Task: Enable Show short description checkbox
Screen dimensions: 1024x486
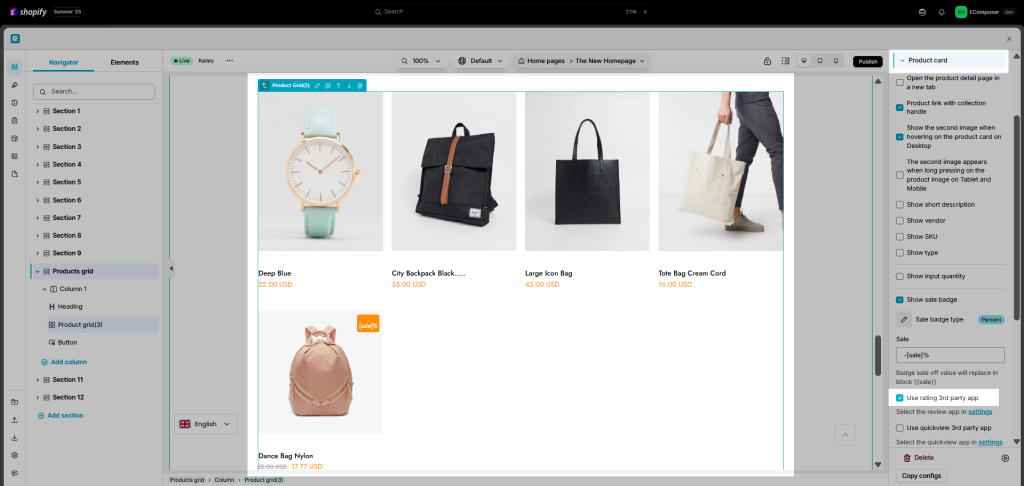Action: coord(900,204)
